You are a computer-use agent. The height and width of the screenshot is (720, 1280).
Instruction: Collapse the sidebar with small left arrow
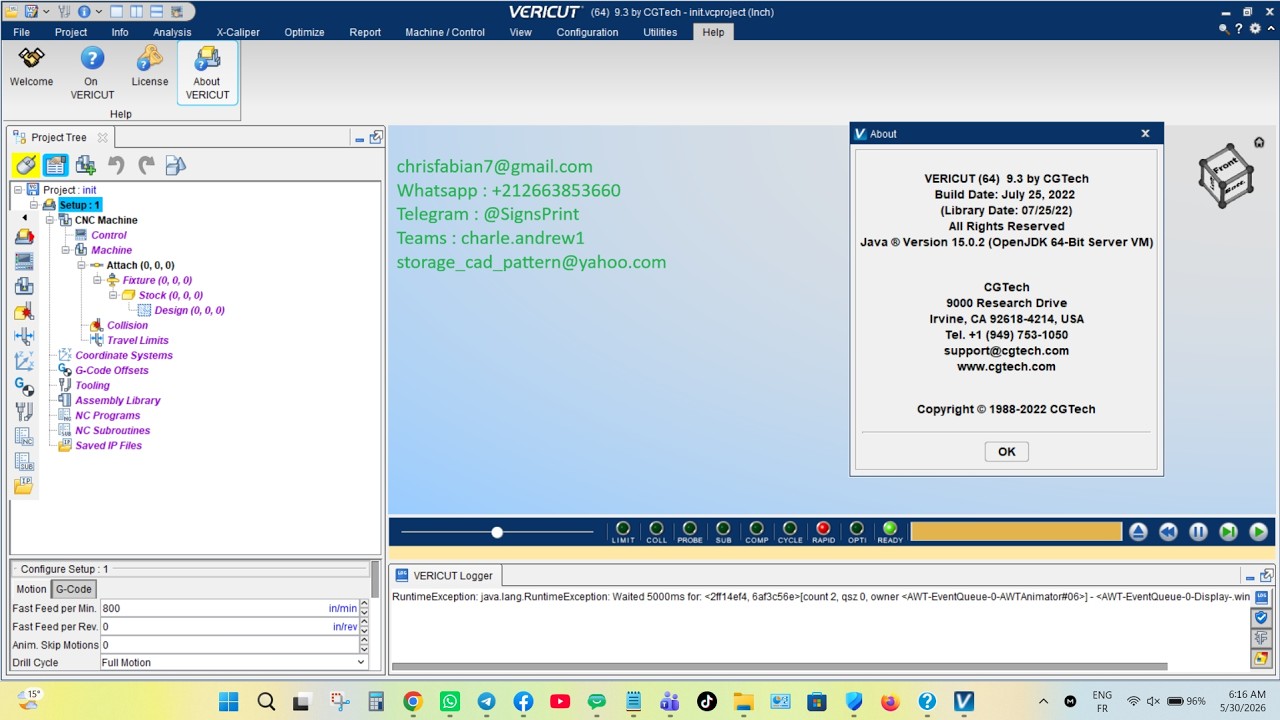click(24, 217)
